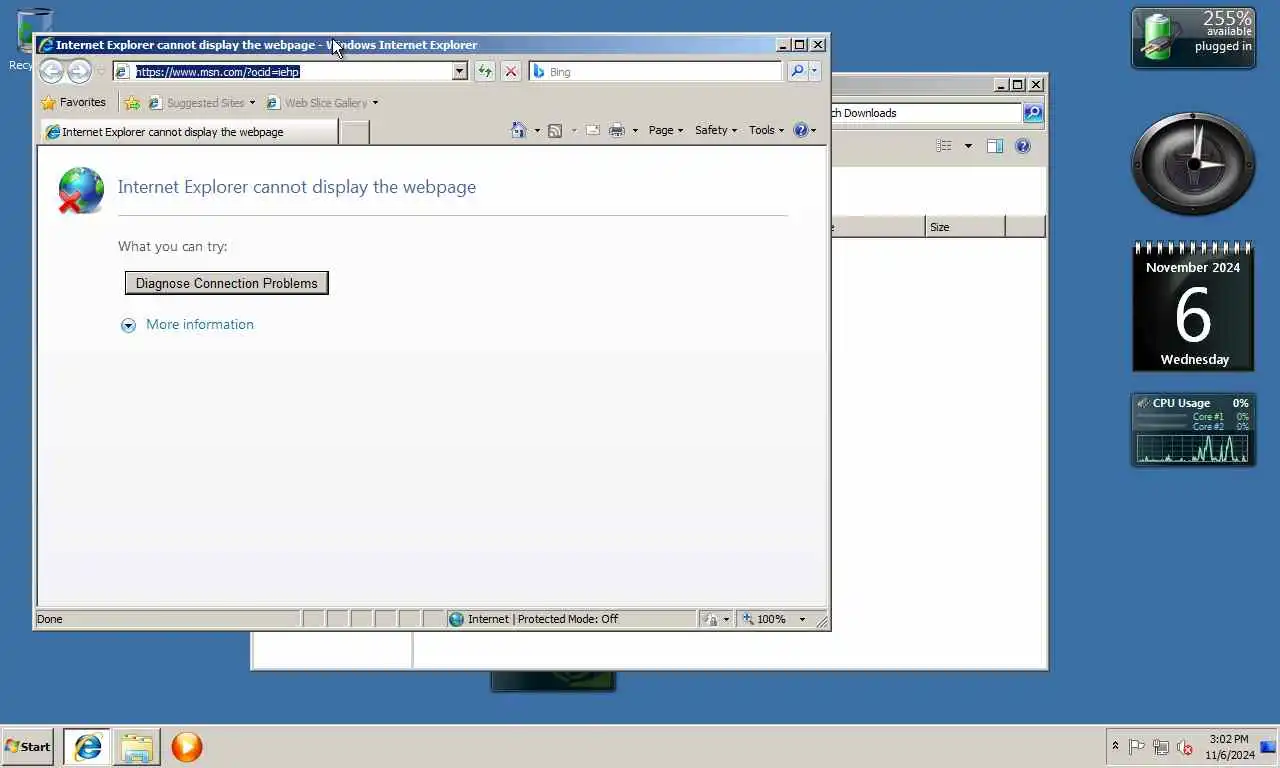This screenshot has height=768, width=1280.
Task: Click the Action Center flag tray icon
Action: point(1137,746)
